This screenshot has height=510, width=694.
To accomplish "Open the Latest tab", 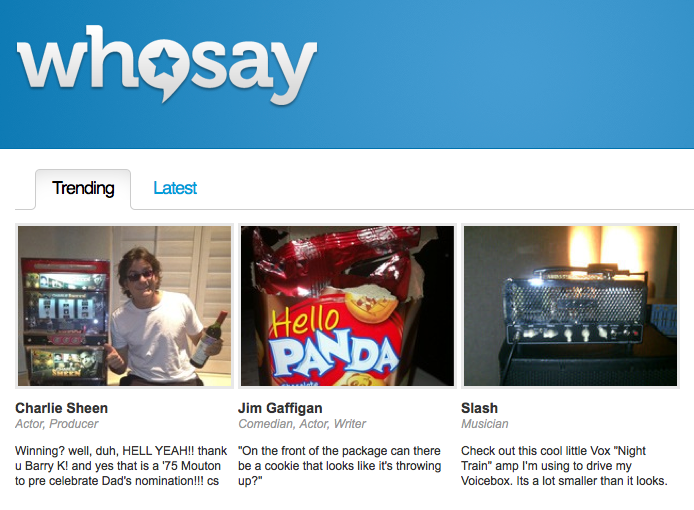I will pyautogui.click(x=175, y=188).
